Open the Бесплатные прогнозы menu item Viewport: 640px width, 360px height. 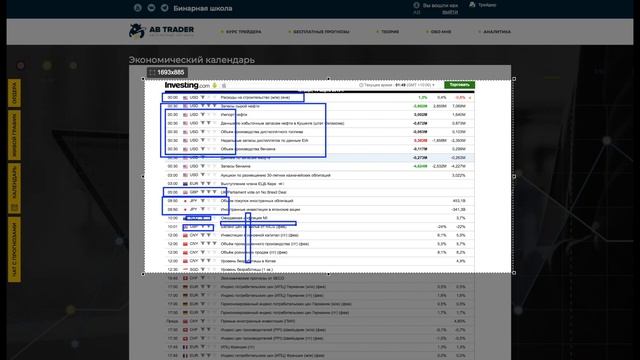321,31
